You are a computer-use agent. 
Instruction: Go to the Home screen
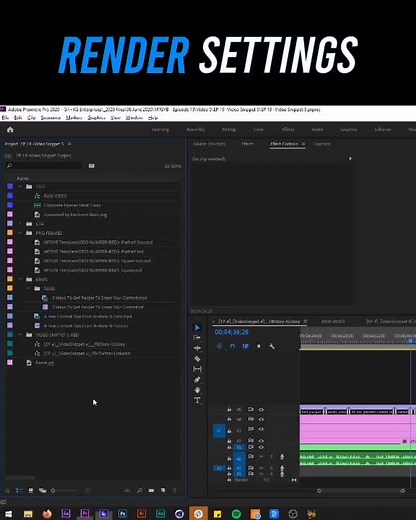pyautogui.click(x=10, y=129)
